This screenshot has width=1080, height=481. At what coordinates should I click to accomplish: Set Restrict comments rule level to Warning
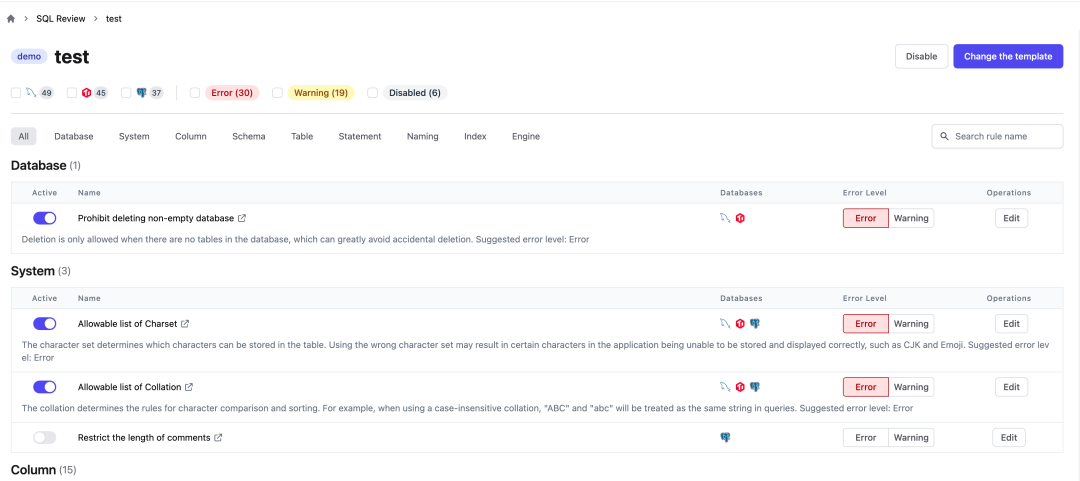coord(911,438)
